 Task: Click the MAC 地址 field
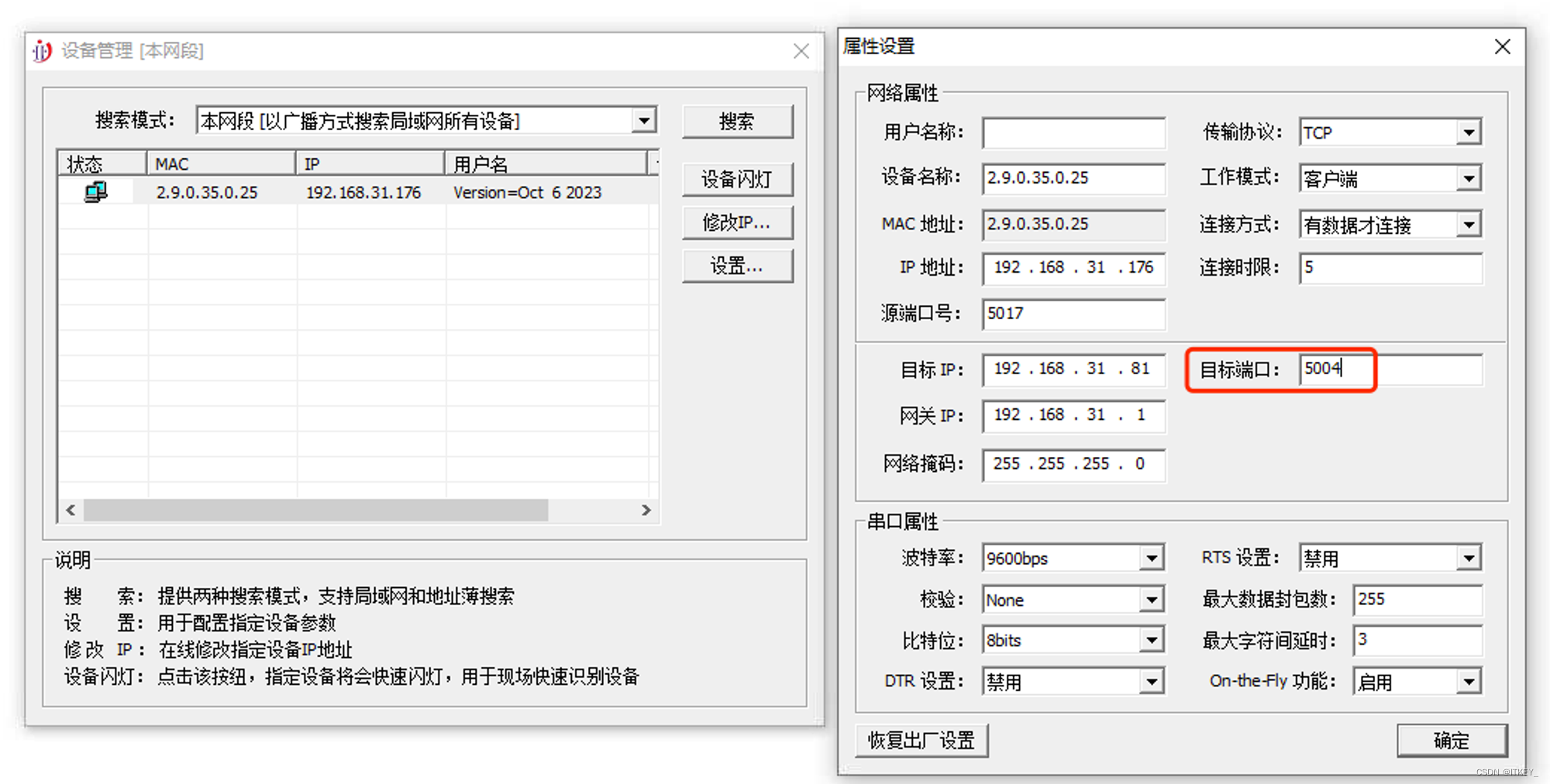coord(1074,224)
